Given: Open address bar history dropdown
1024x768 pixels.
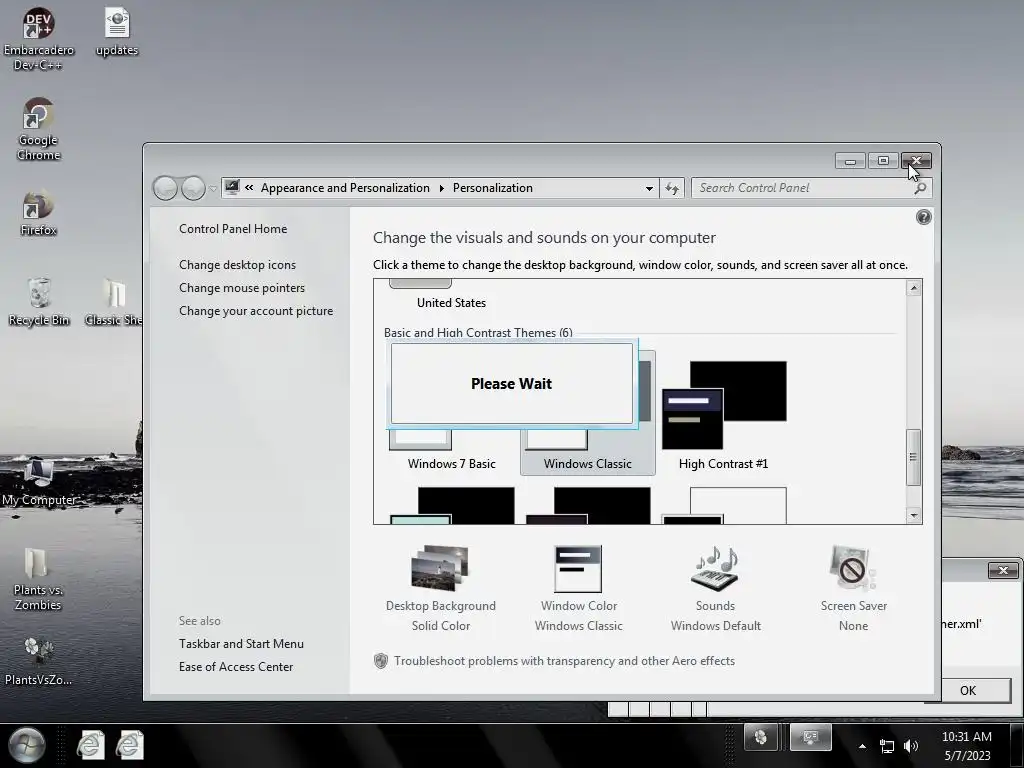Looking at the screenshot, I should coord(649,188).
